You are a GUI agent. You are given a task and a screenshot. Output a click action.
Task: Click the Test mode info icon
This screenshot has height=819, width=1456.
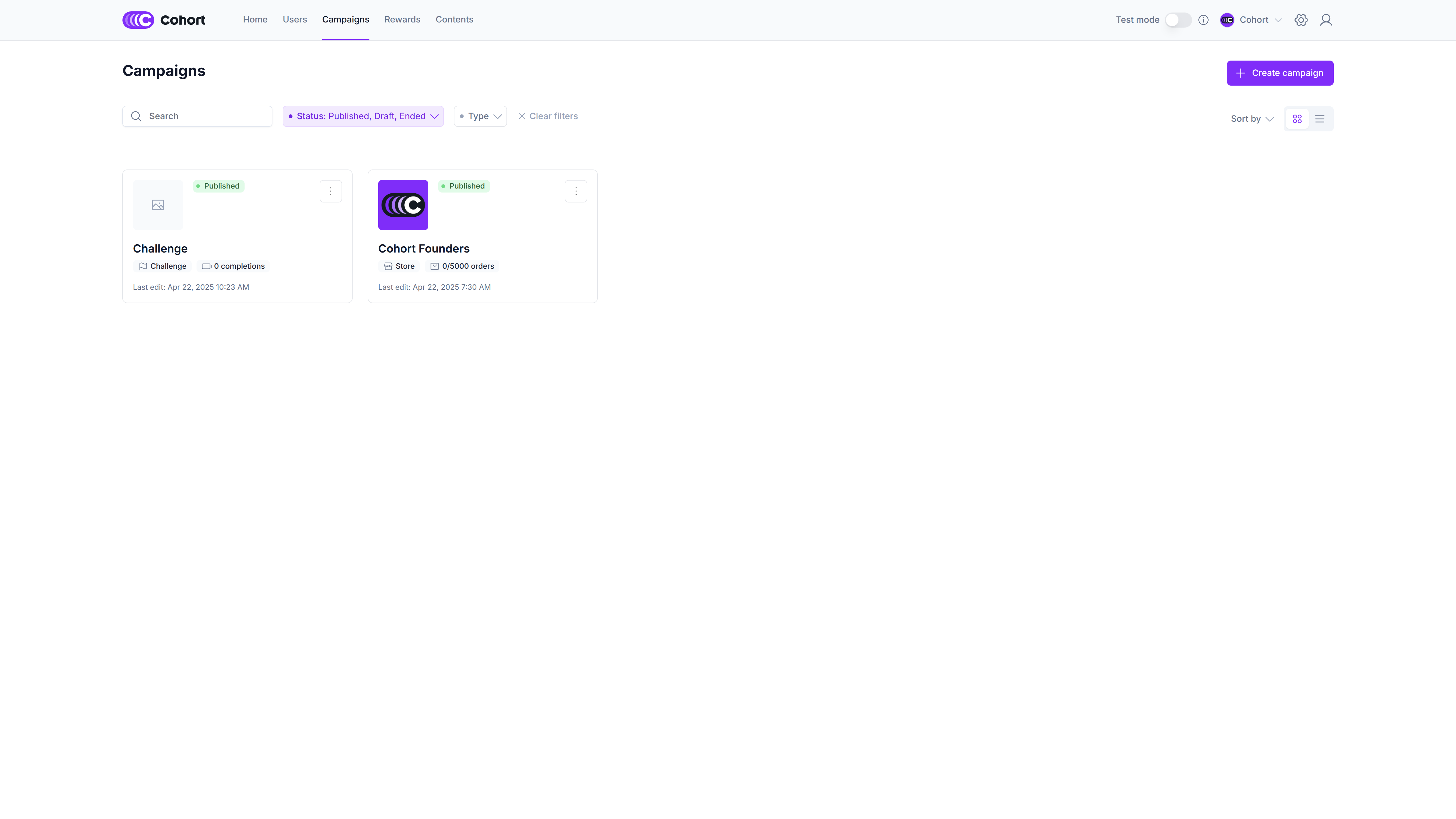pyautogui.click(x=1203, y=20)
